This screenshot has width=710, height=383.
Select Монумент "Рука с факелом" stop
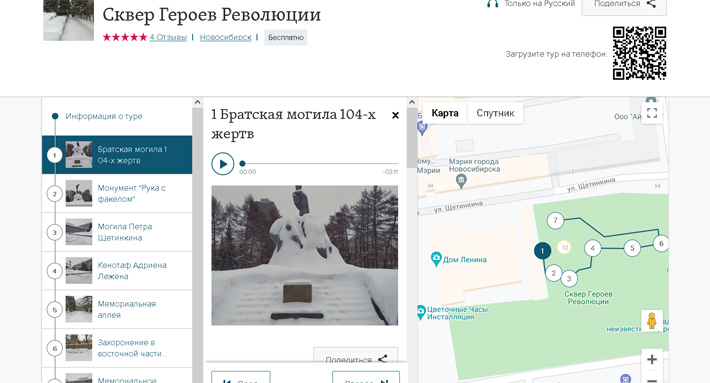click(x=117, y=193)
